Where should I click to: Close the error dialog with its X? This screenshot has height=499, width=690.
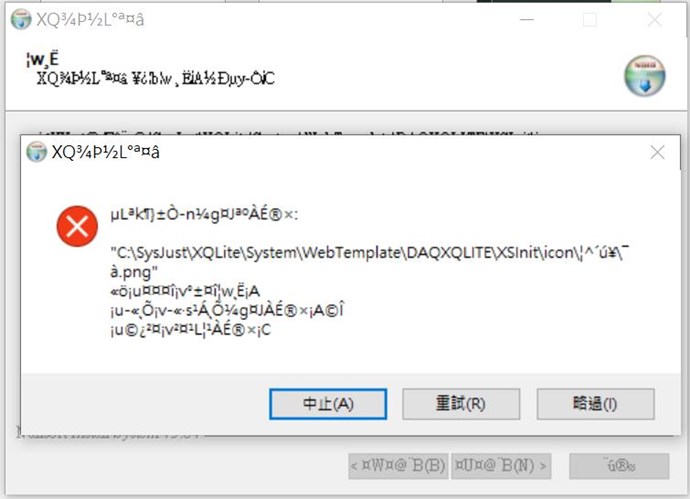pyautogui.click(x=657, y=153)
